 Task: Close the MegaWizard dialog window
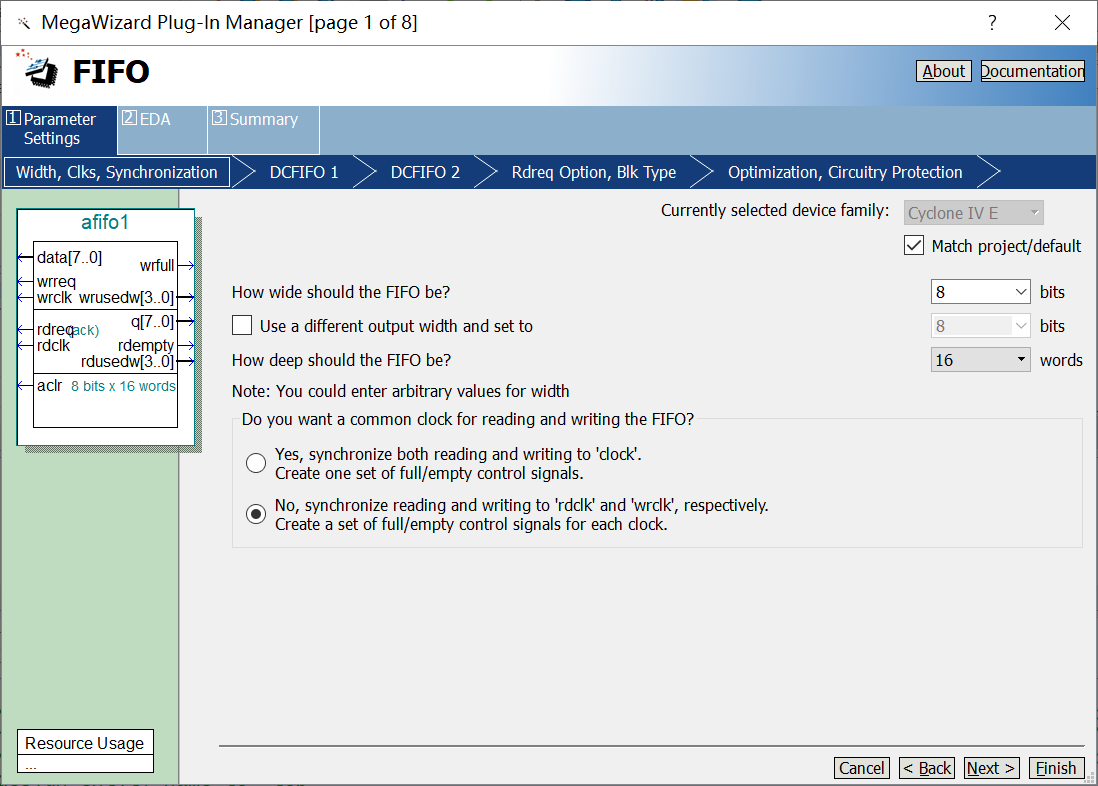click(x=1062, y=22)
